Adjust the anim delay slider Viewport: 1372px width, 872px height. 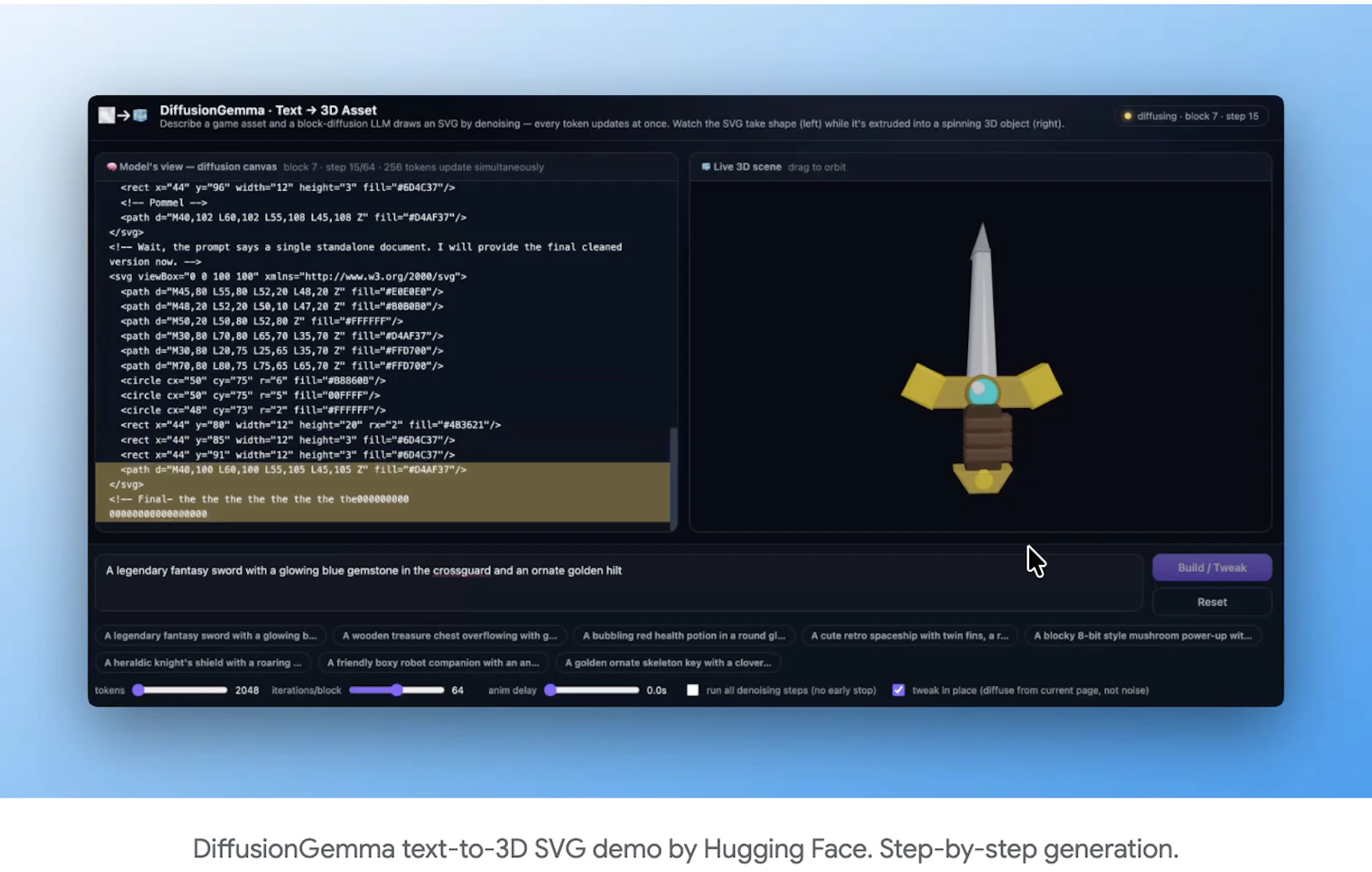point(592,690)
